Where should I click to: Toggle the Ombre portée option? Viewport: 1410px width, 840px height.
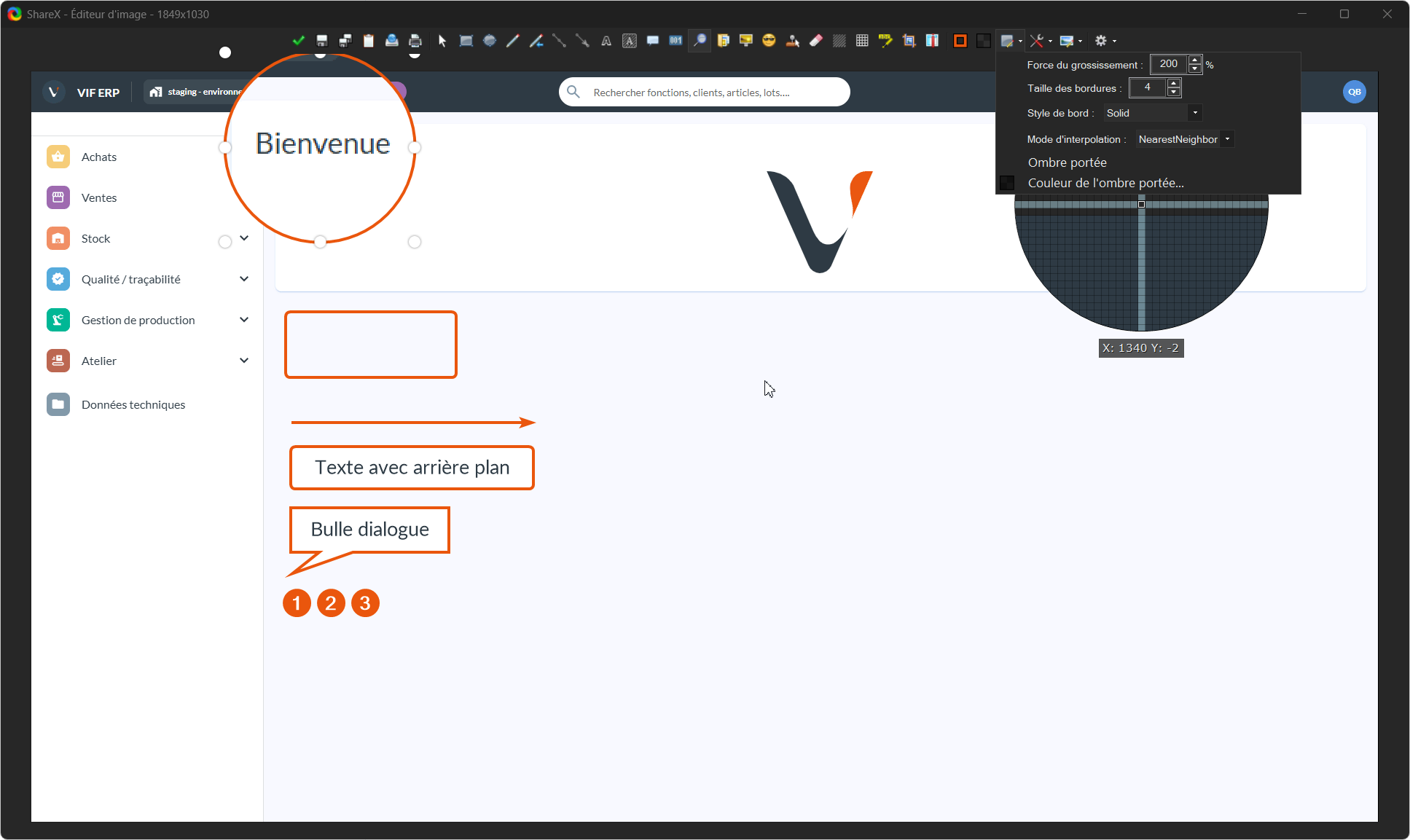(1067, 162)
